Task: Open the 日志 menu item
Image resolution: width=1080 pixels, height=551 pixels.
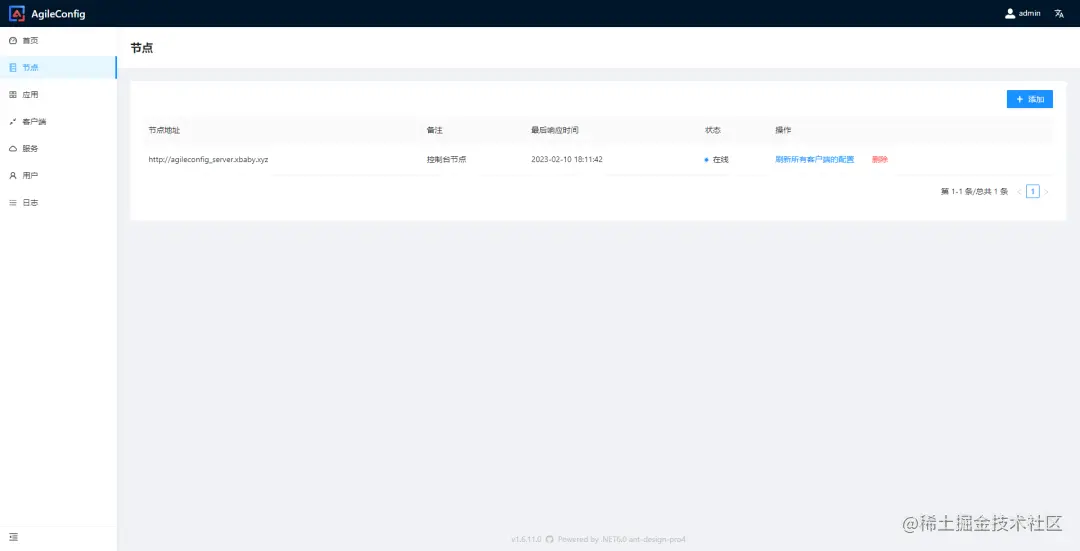Action: 59,202
